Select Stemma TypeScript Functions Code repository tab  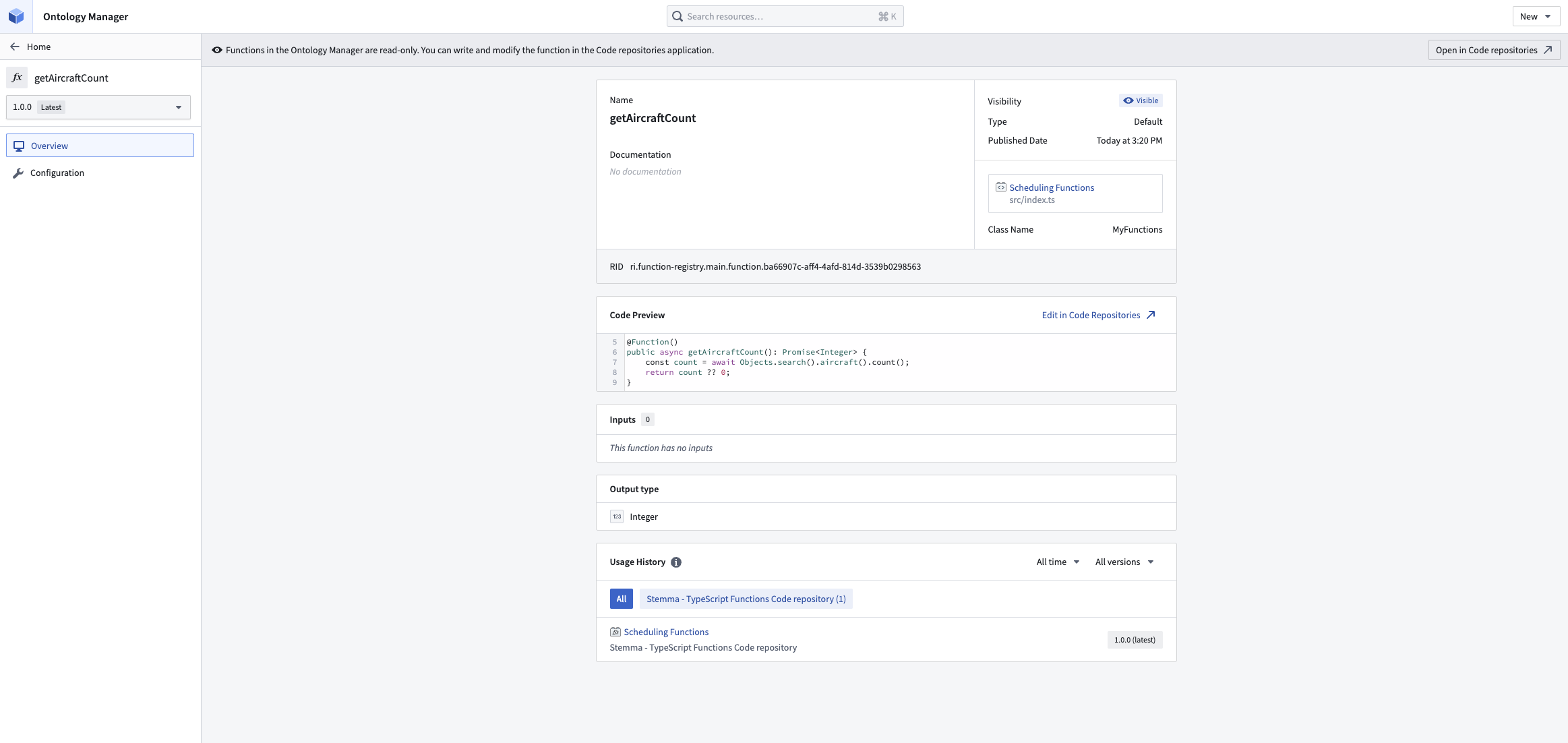pyautogui.click(x=746, y=599)
